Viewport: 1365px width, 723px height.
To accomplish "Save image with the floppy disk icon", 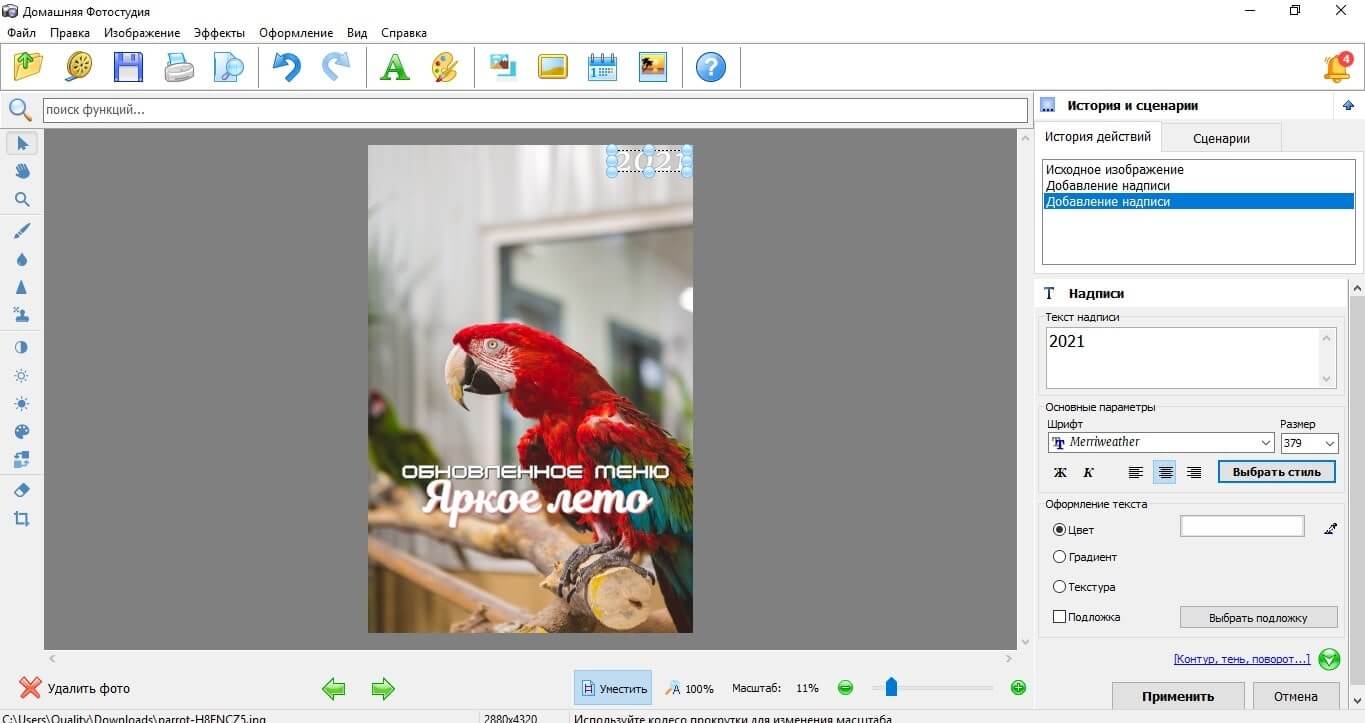I will tap(128, 67).
